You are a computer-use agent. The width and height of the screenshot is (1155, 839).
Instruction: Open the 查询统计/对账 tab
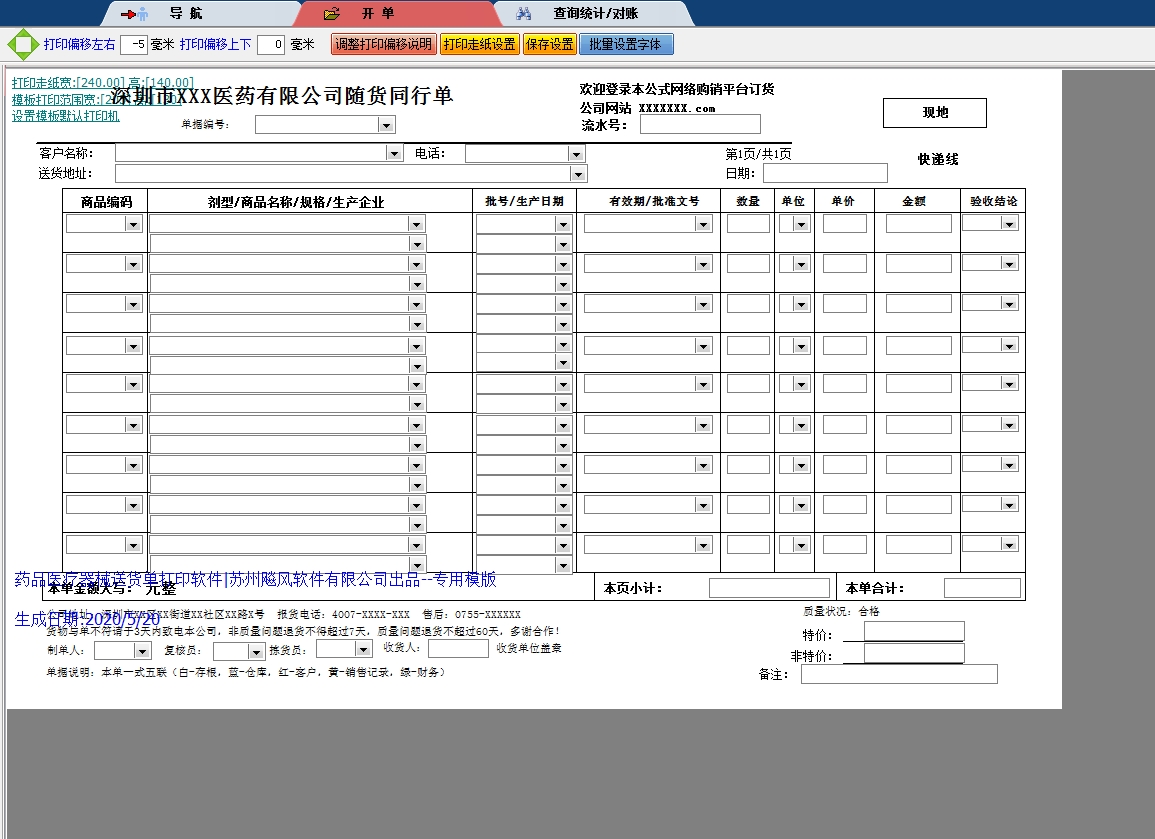[x=595, y=14]
